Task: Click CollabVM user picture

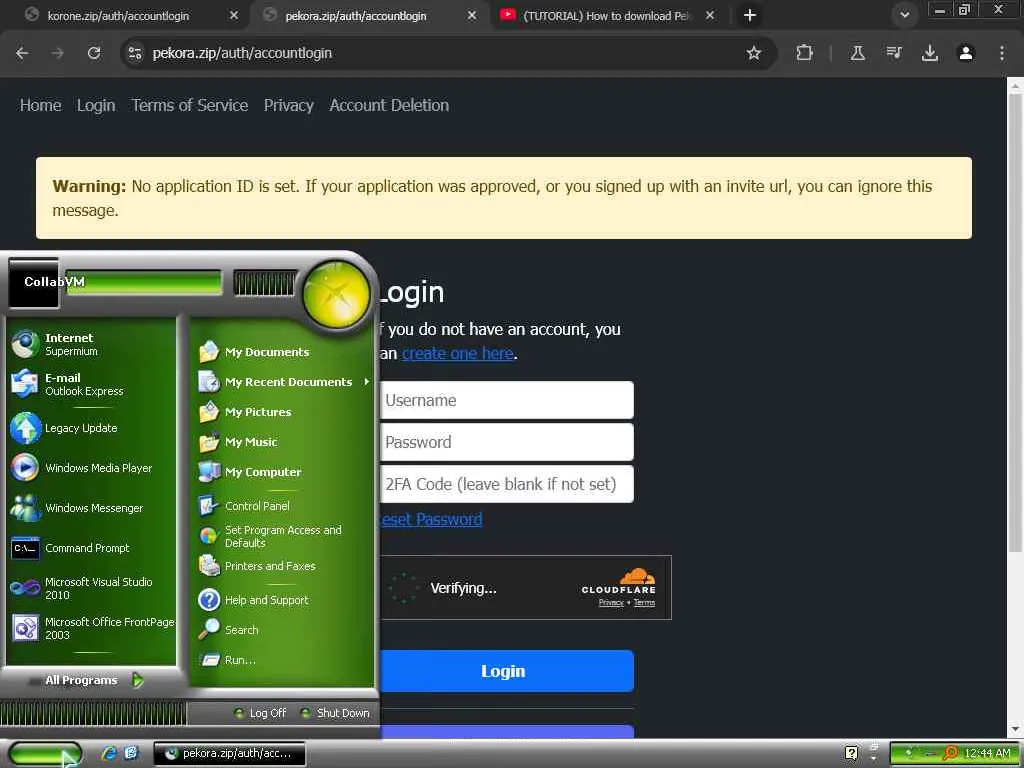Action: click(x=33, y=282)
